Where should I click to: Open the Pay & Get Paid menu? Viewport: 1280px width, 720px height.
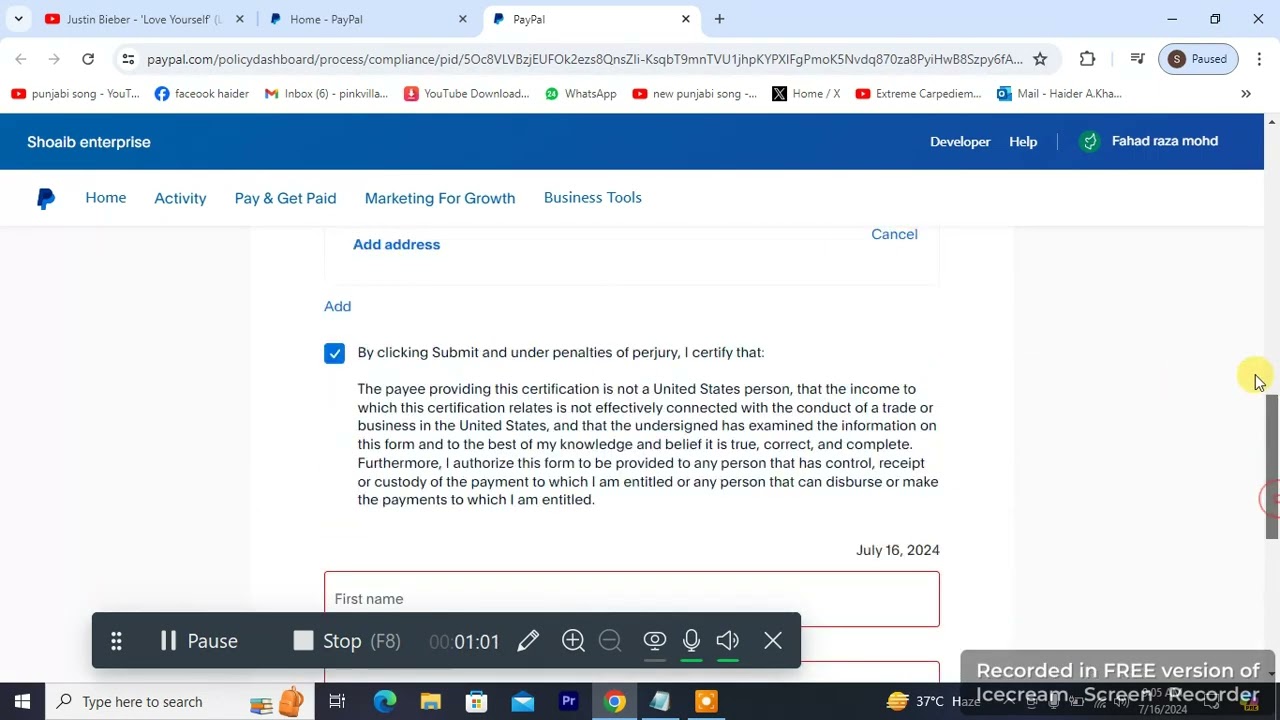(x=285, y=198)
